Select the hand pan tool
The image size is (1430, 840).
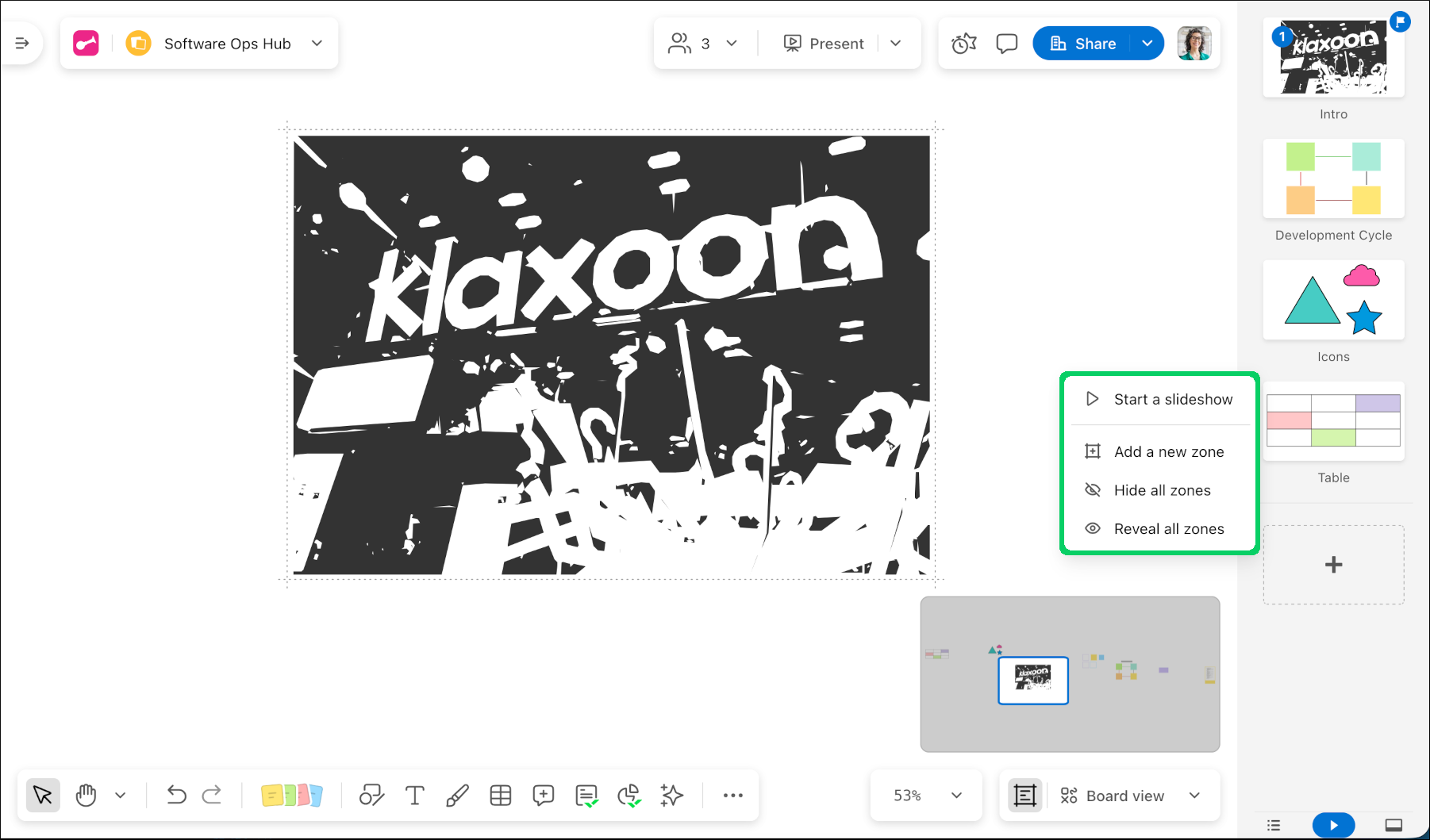point(86,795)
